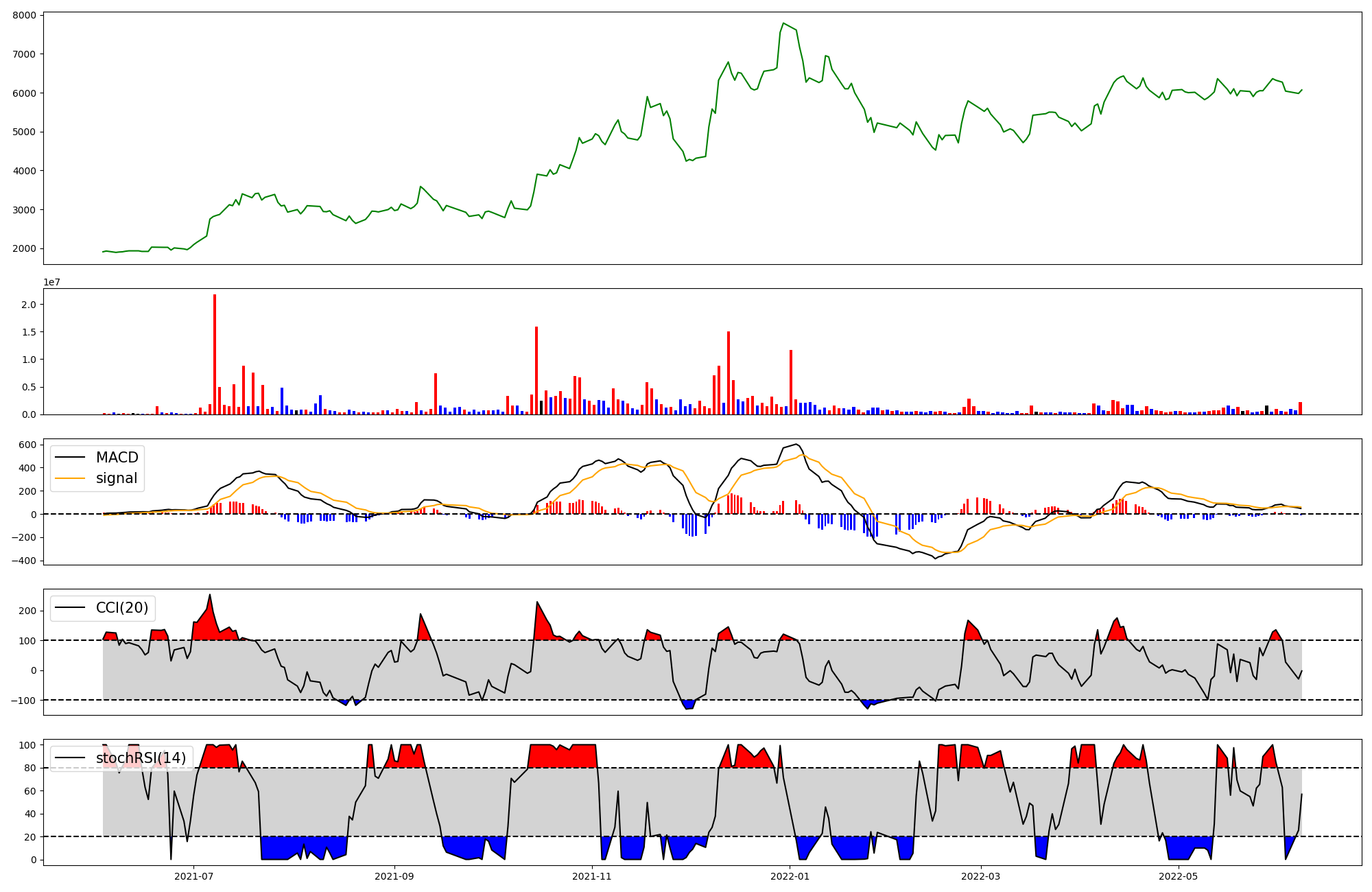Click the 600 tick on the MACD axis
This screenshot has height=892, width=1372.
pyautogui.click(x=27, y=445)
